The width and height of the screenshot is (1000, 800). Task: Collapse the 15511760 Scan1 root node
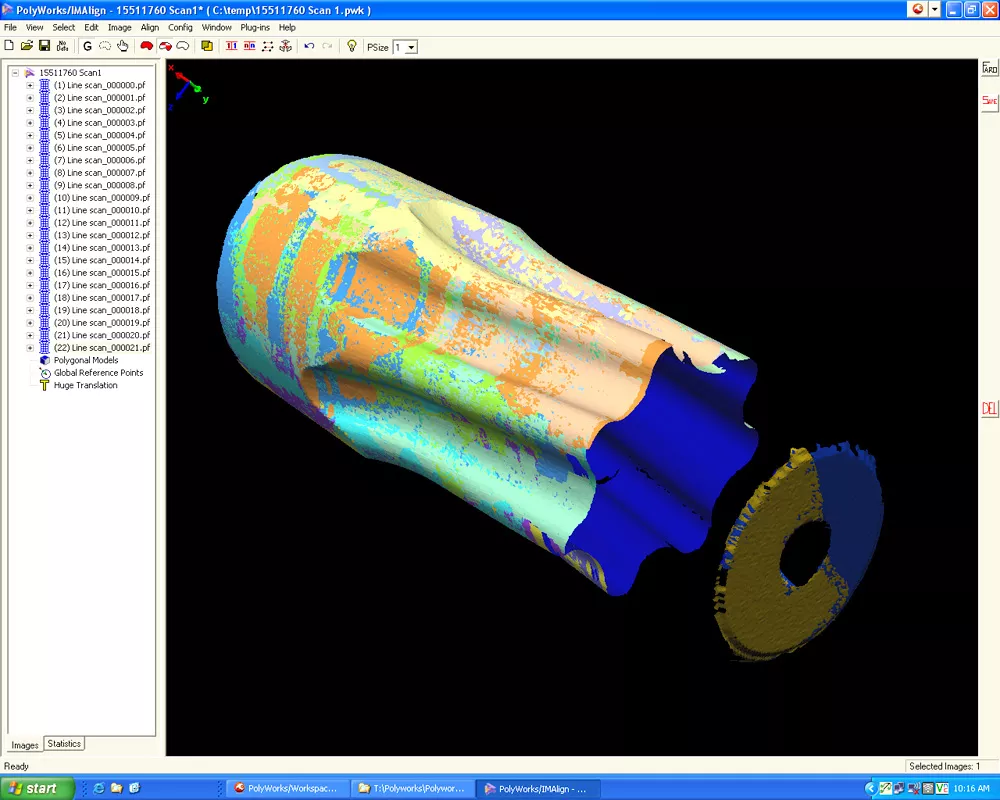pyautogui.click(x=15, y=73)
